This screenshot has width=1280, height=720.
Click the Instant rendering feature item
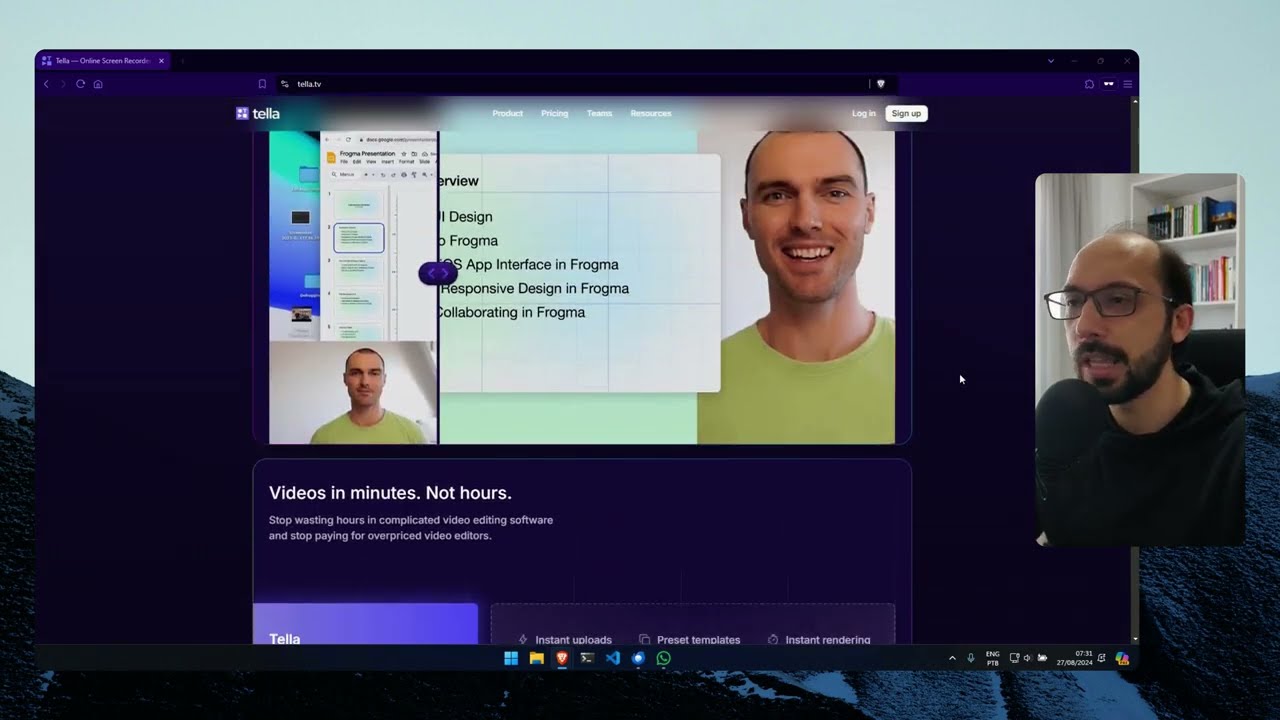tap(819, 640)
